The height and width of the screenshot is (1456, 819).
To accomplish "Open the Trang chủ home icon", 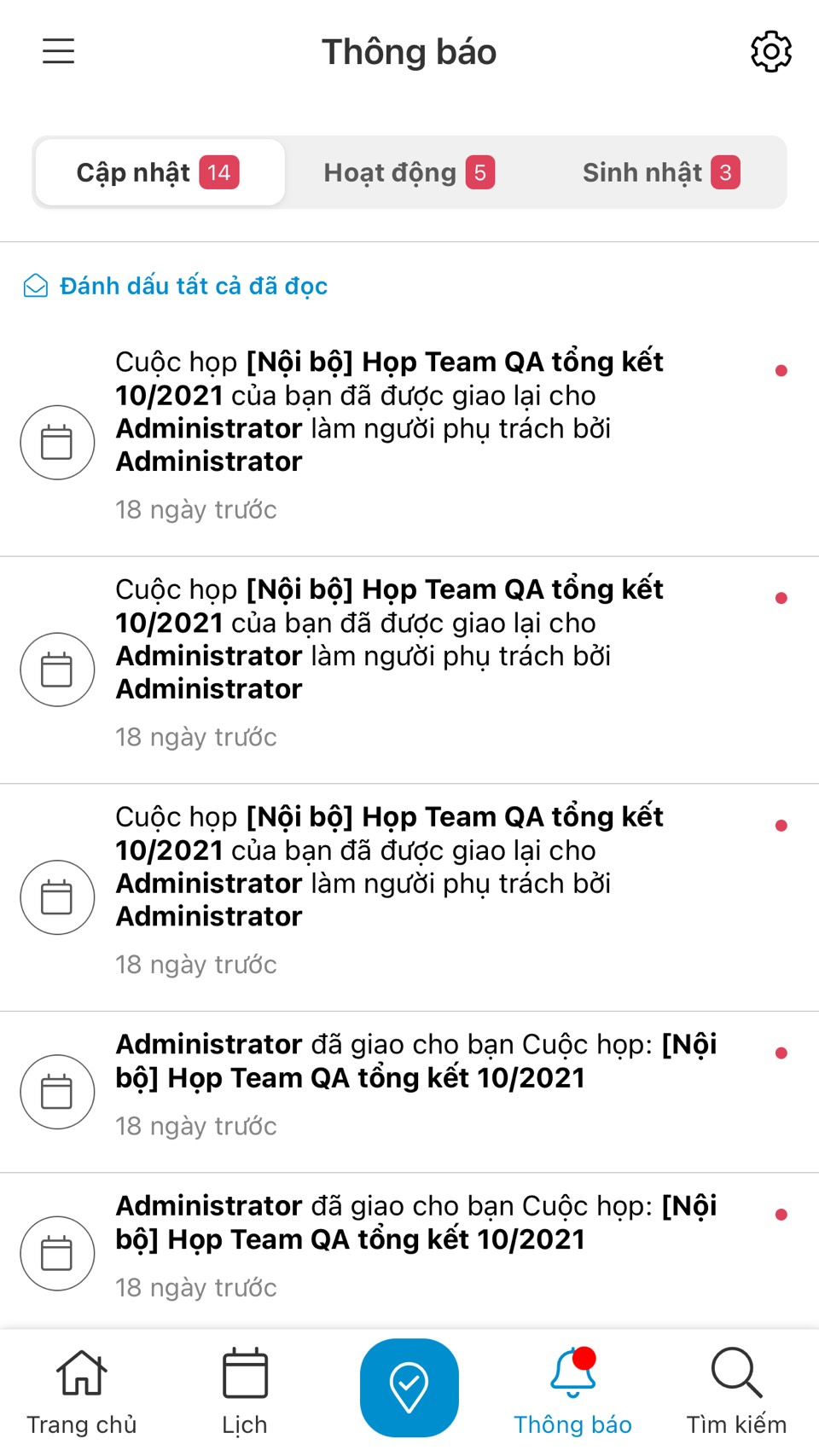I will (81, 1374).
